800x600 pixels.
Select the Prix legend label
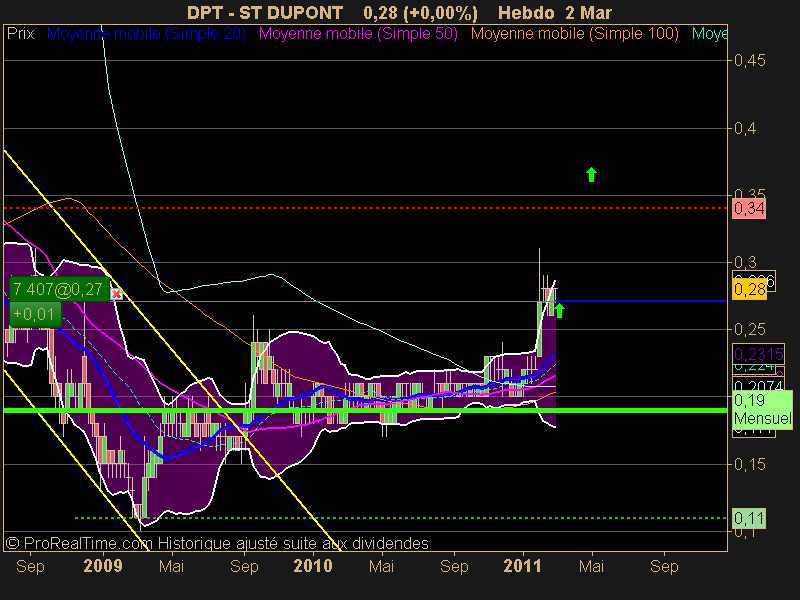click(20, 34)
